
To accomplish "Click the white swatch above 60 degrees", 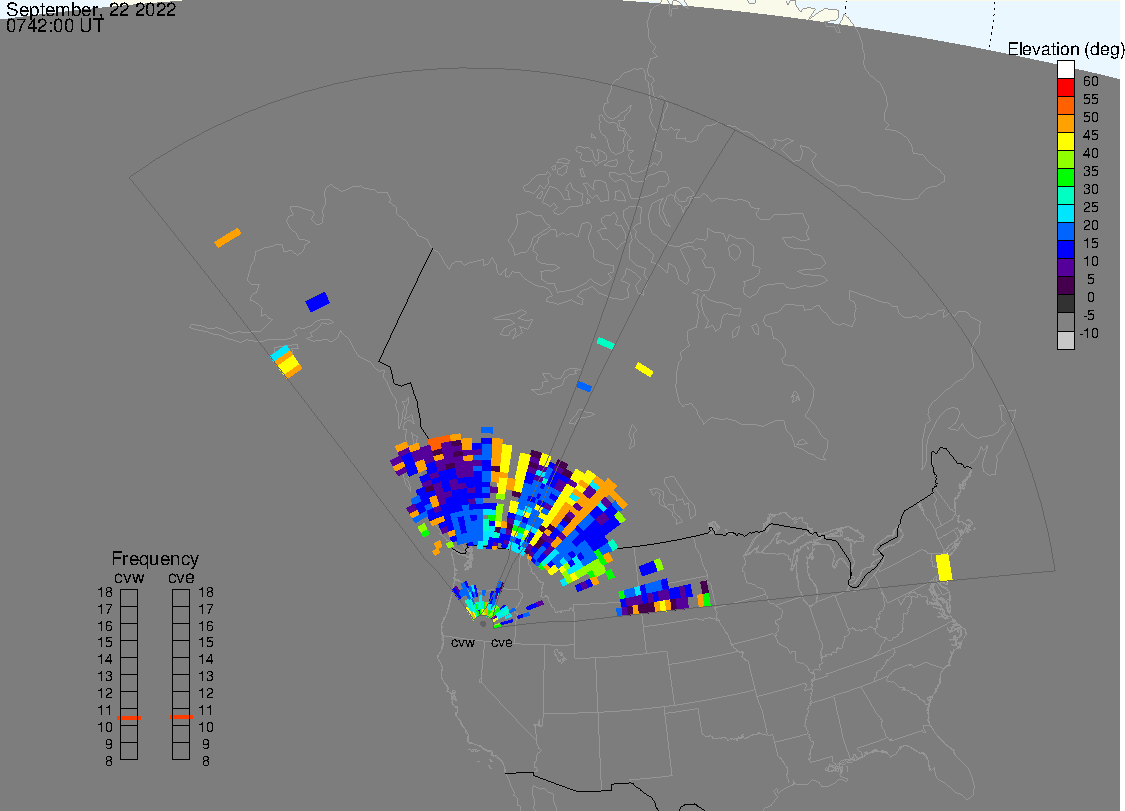I will tap(1065, 70).
